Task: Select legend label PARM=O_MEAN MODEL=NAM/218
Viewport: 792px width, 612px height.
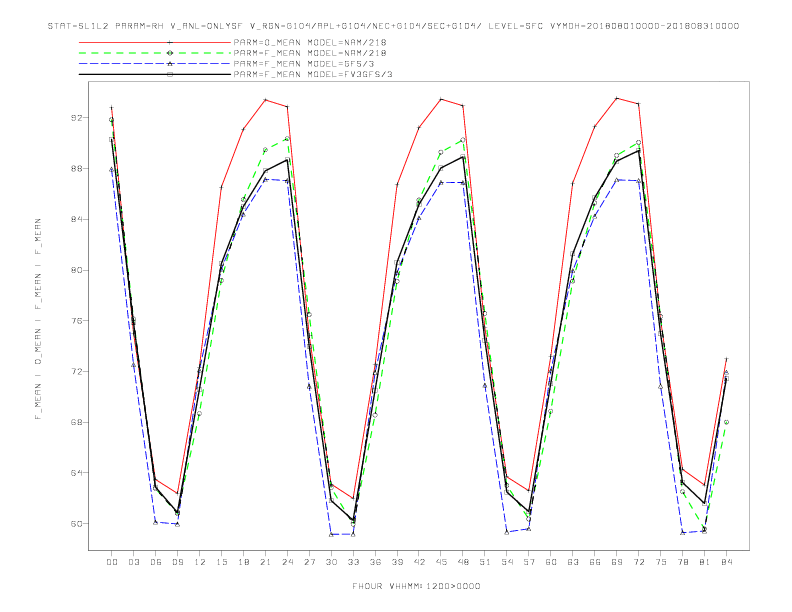Action: point(310,42)
